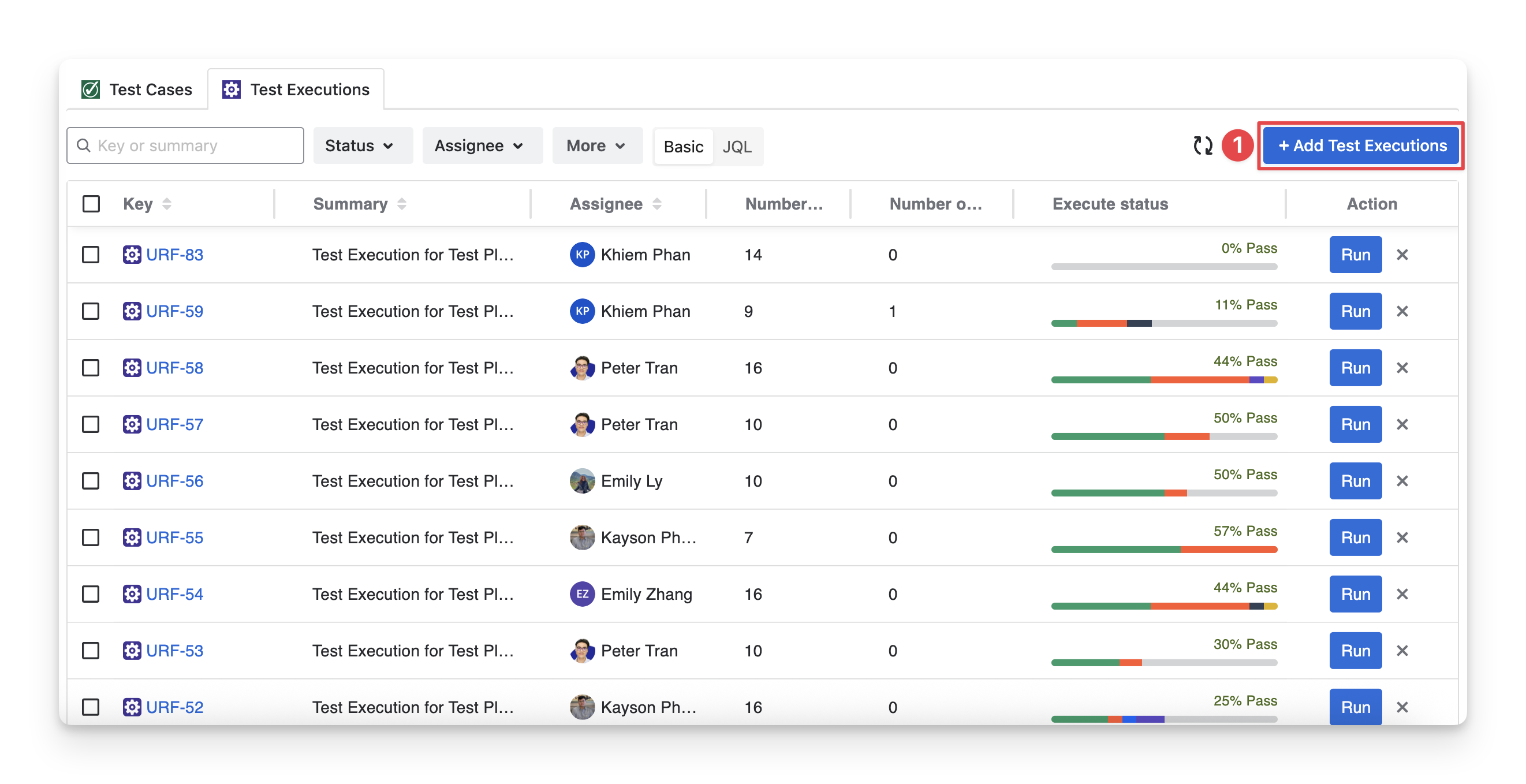
Task: Select the URF-55 row checkbox
Action: click(x=91, y=537)
